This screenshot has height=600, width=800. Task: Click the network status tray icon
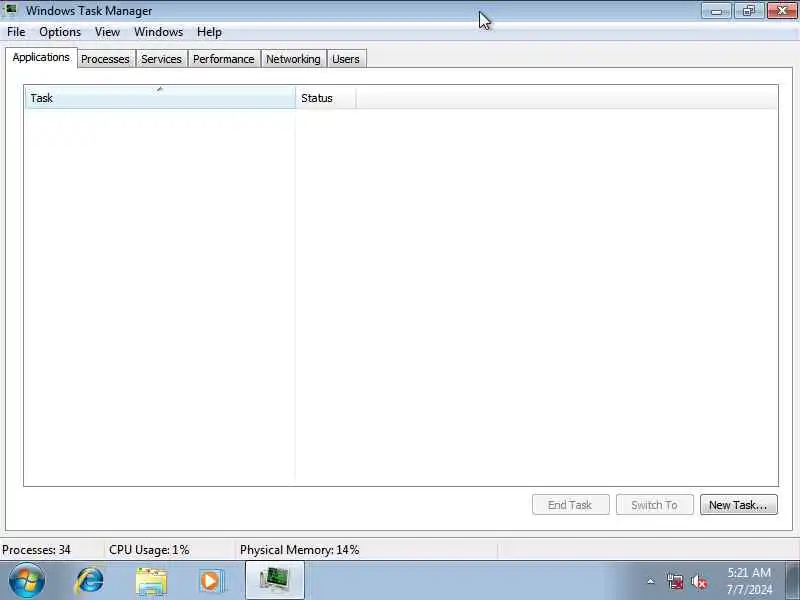pyautogui.click(x=676, y=581)
